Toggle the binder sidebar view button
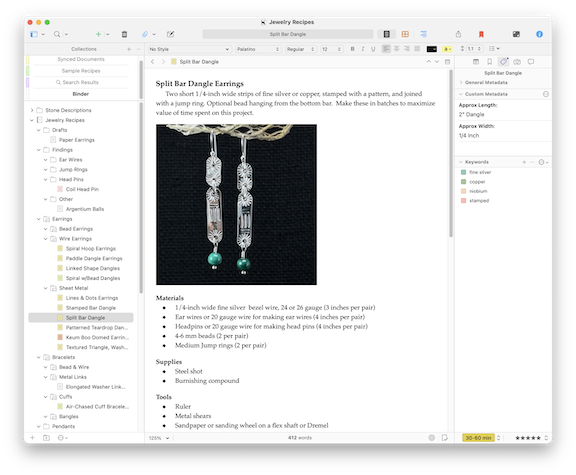 pos(34,34)
